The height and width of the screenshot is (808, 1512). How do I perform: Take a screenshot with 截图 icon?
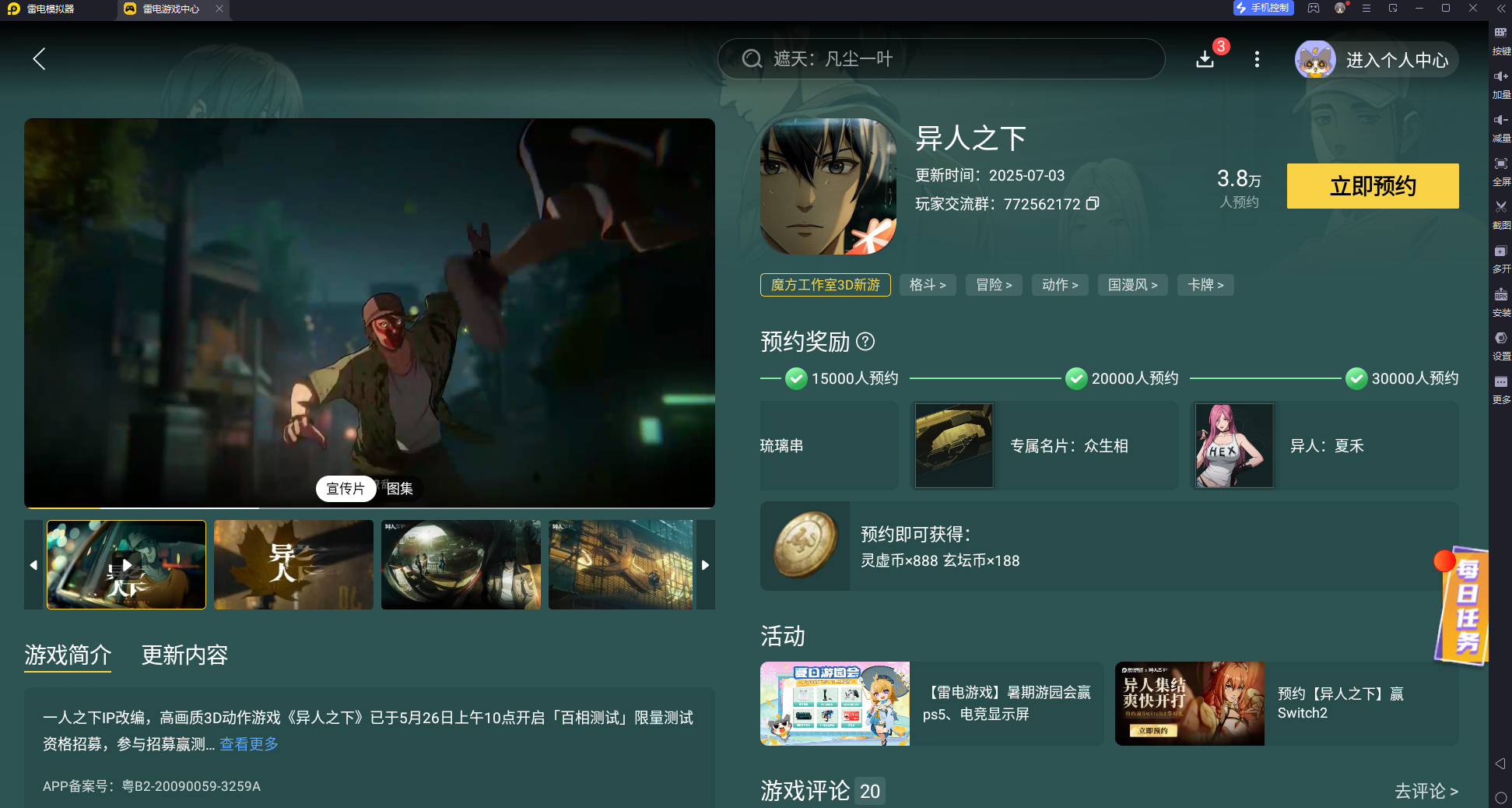point(1500,215)
